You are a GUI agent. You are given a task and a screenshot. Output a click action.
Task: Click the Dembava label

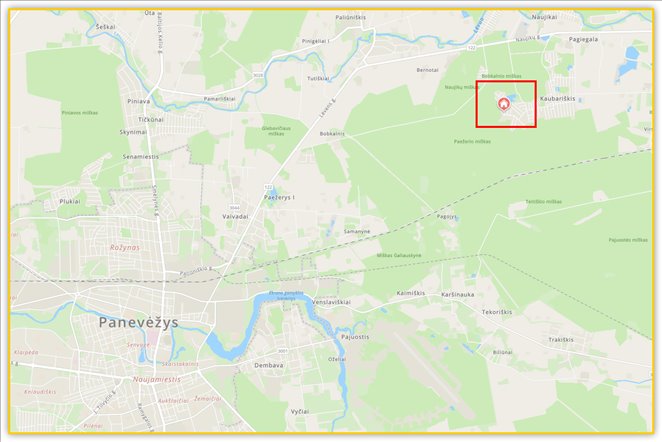coord(269,365)
